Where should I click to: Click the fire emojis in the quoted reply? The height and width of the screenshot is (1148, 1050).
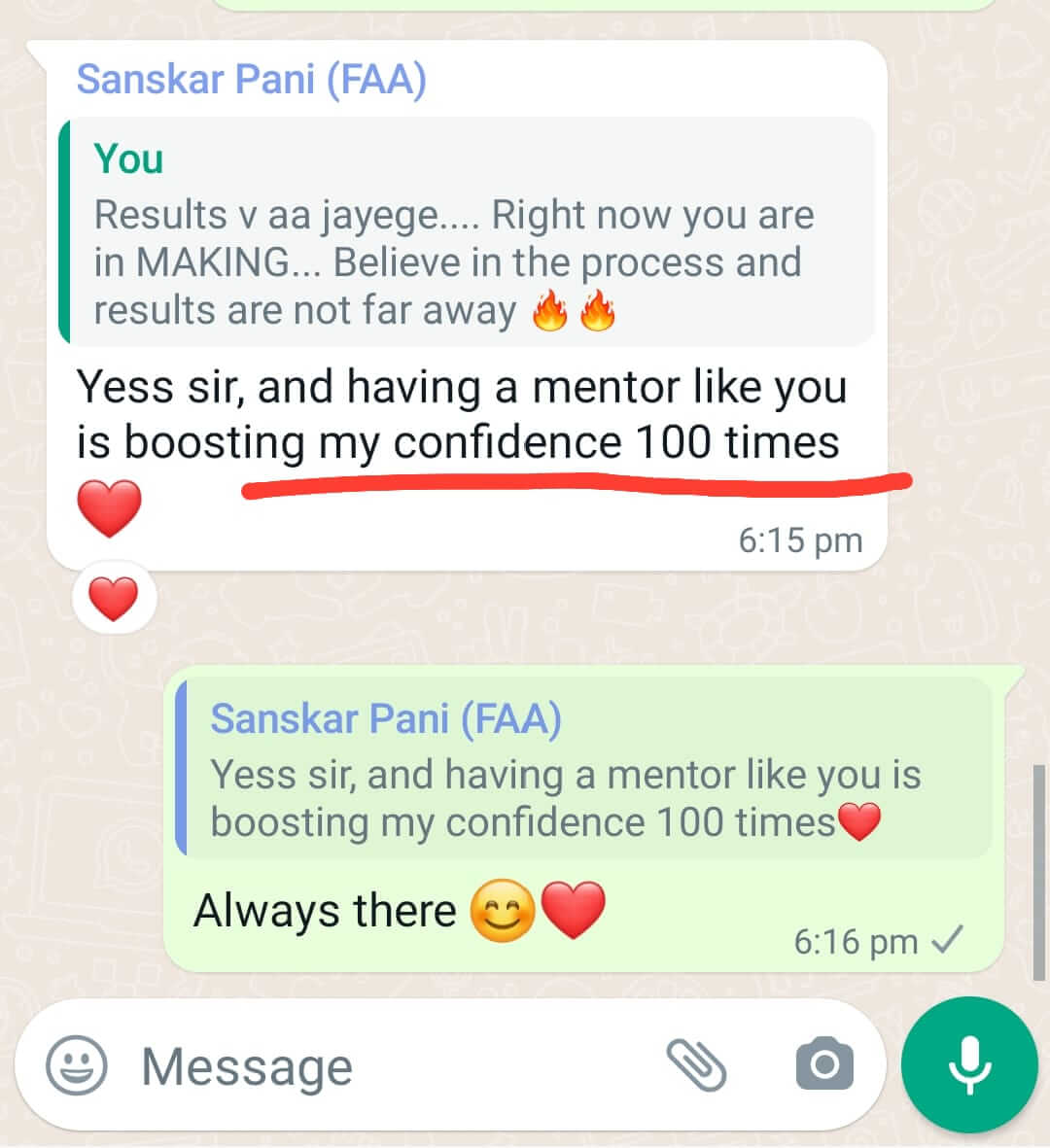574,310
